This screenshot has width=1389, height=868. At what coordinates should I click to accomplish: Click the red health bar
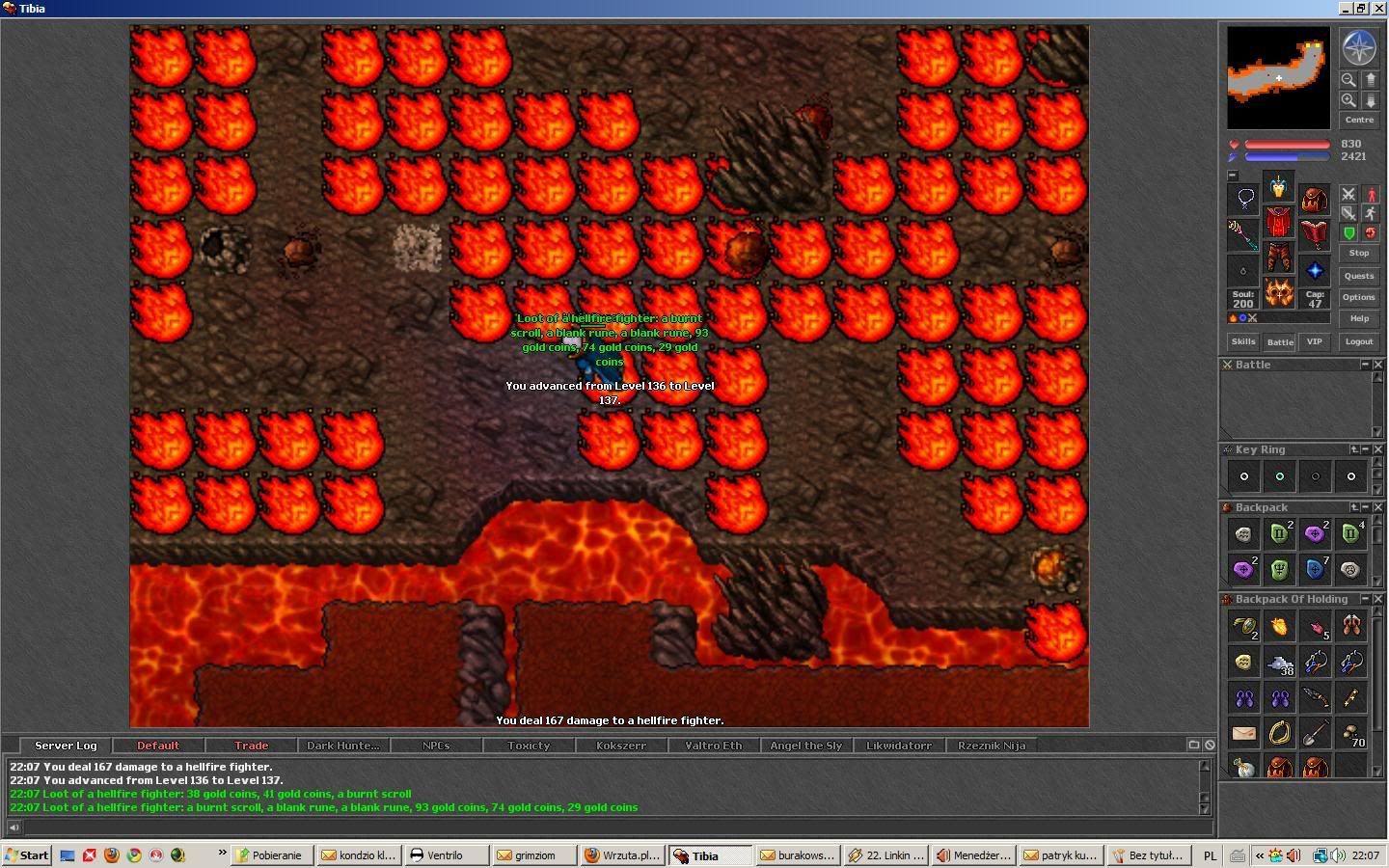tap(1288, 145)
